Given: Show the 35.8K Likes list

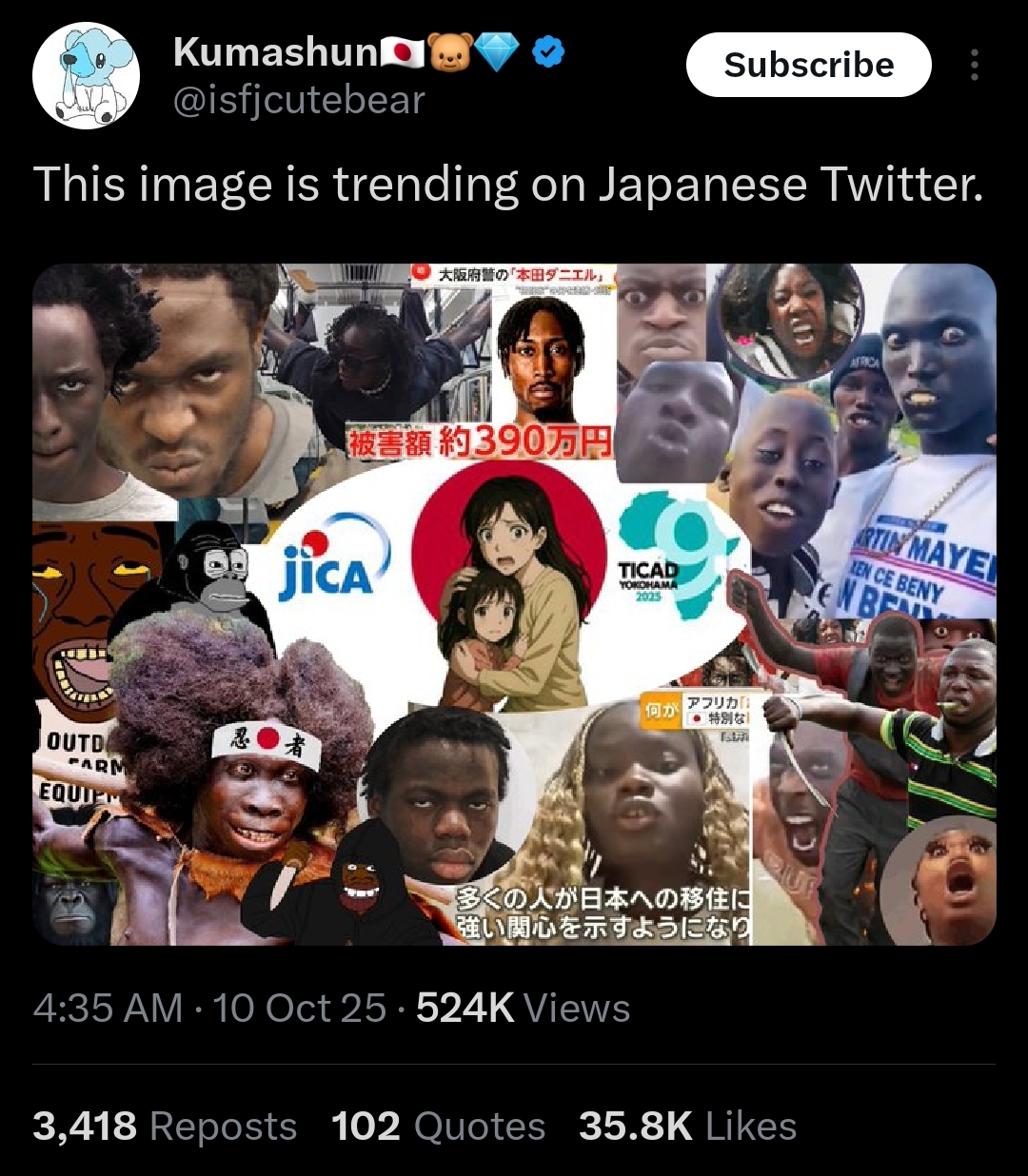Looking at the screenshot, I should point(687,1127).
